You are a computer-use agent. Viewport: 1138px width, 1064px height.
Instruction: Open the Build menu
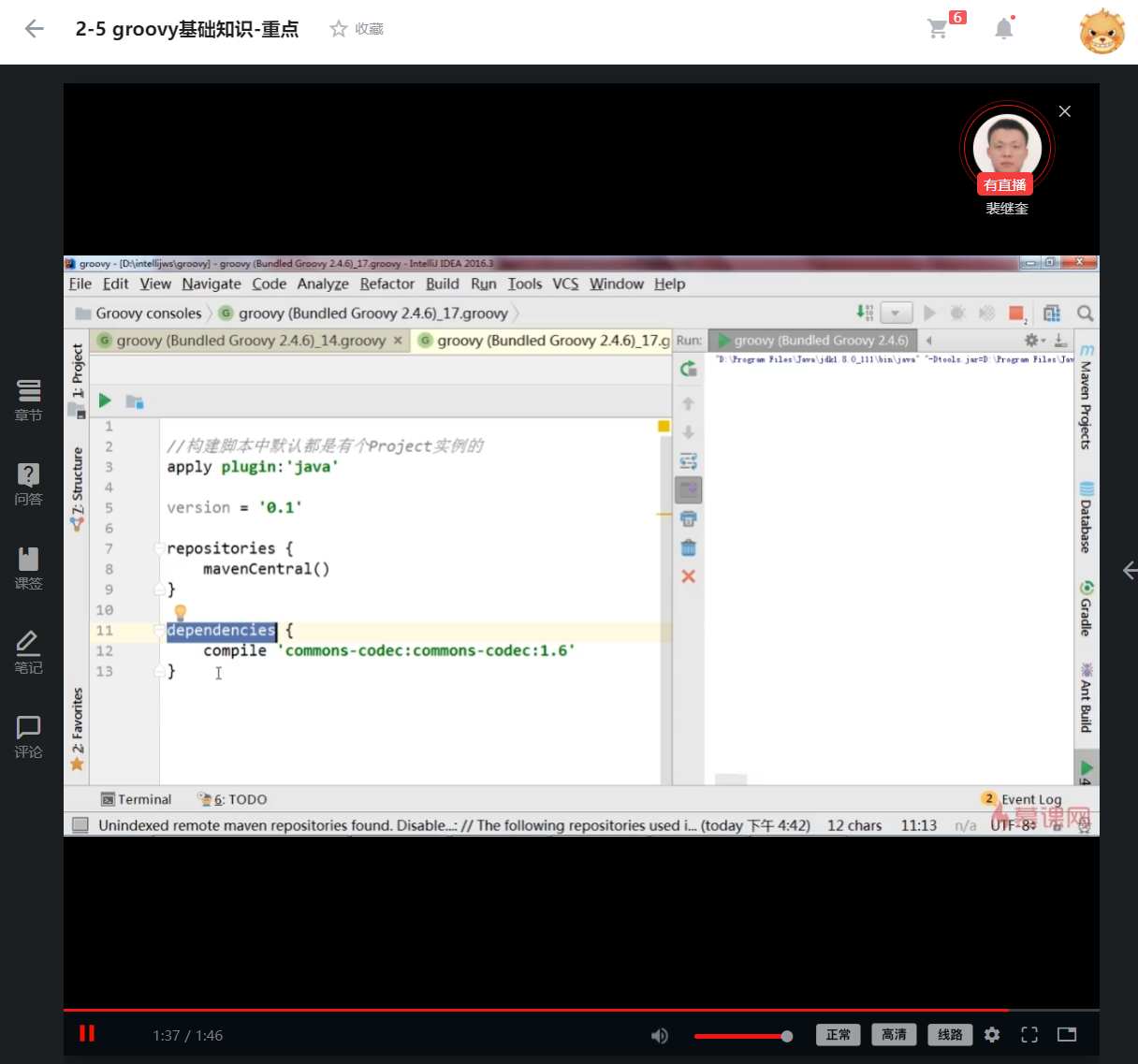443,284
